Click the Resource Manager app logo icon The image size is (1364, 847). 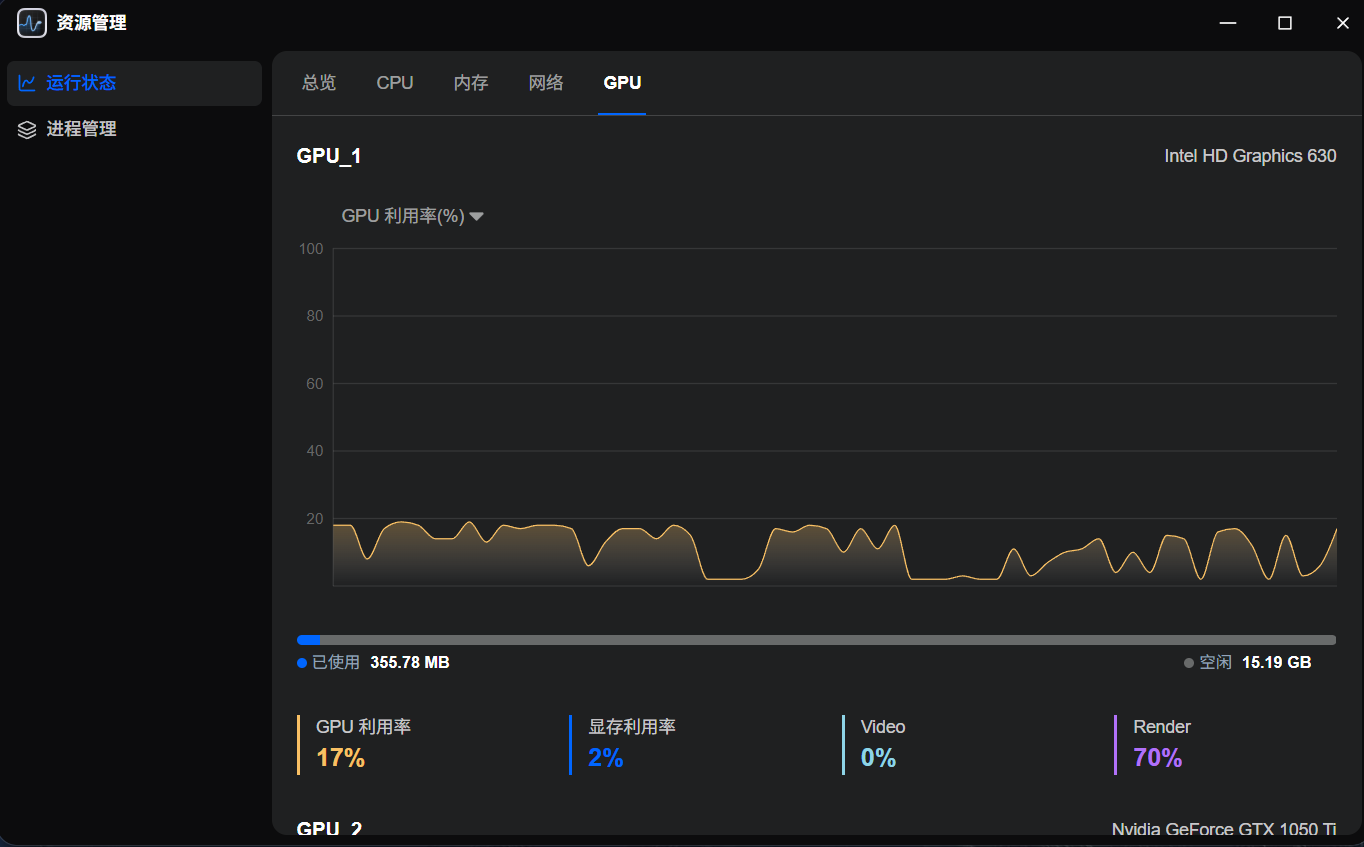point(32,23)
